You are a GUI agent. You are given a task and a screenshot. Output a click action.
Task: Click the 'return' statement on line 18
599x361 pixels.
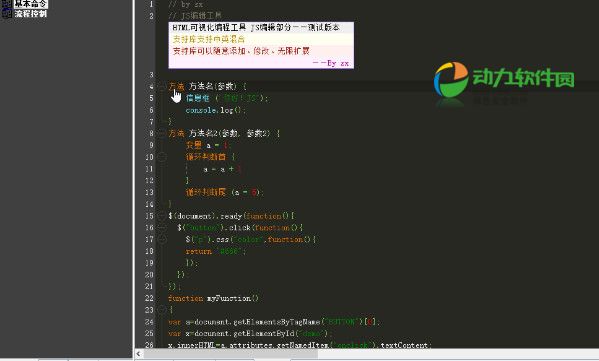pos(199,251)
